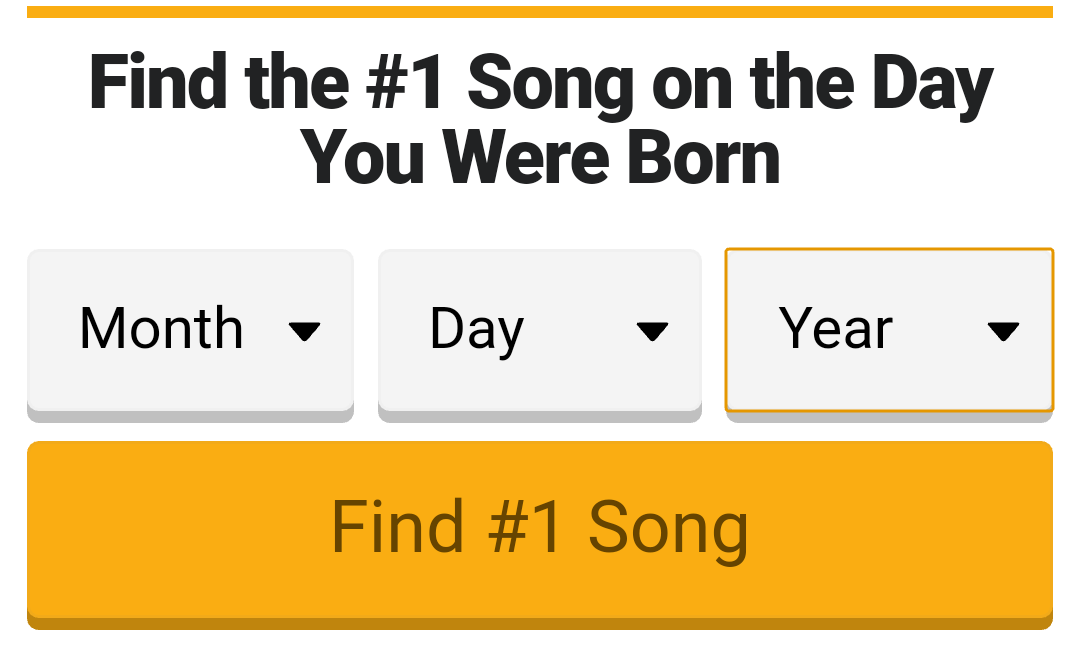Click the arrow icon beside Year
The height and width of the screenshot is (652, 1080).
(1002, 331)
